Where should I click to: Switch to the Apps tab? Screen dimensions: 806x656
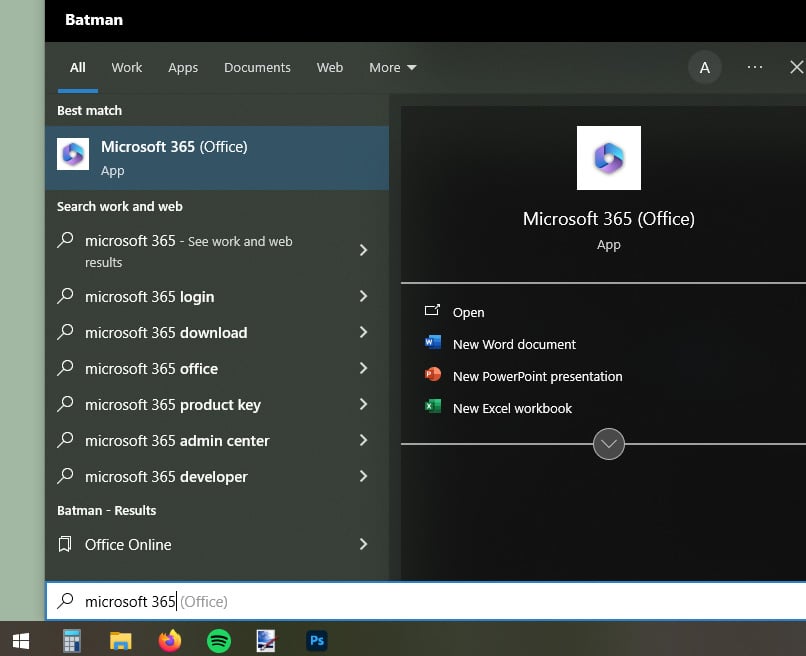coord(183,67)
